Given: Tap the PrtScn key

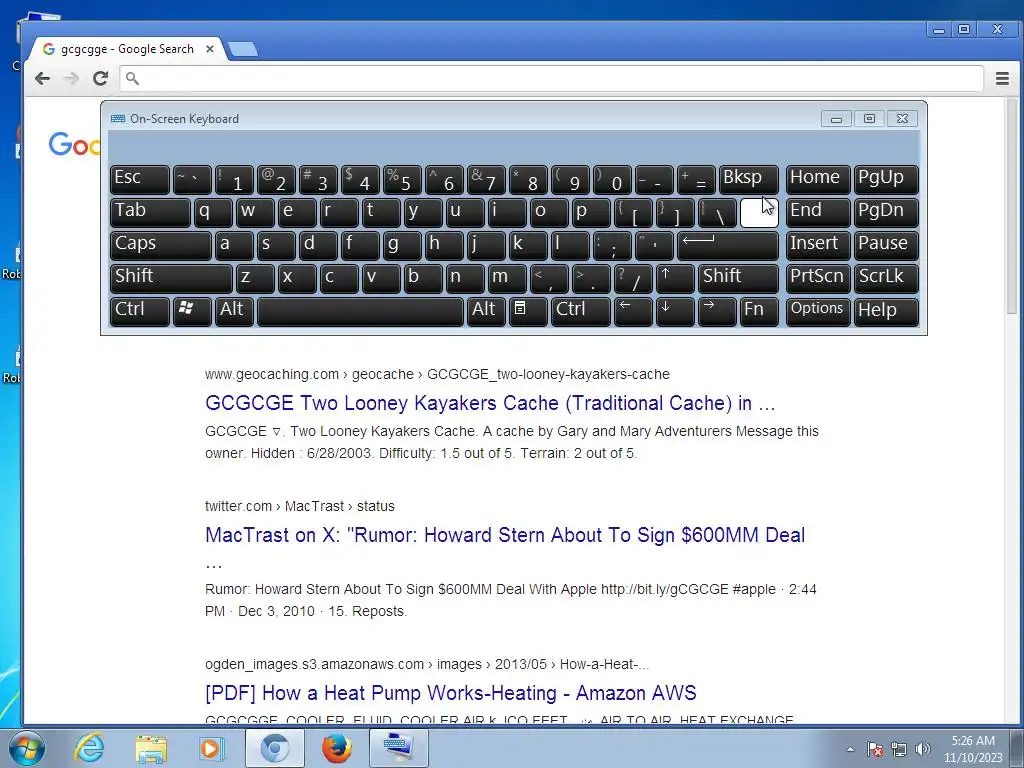Looking at the screenshot, I should coord(818,278).
